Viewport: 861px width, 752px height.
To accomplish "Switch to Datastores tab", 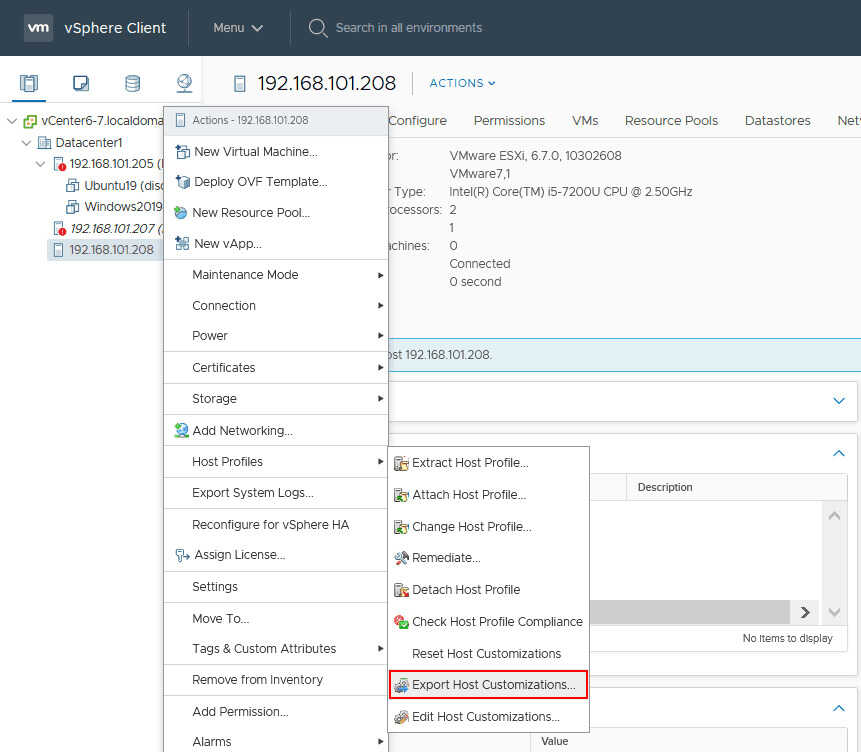I will [777, 121].
